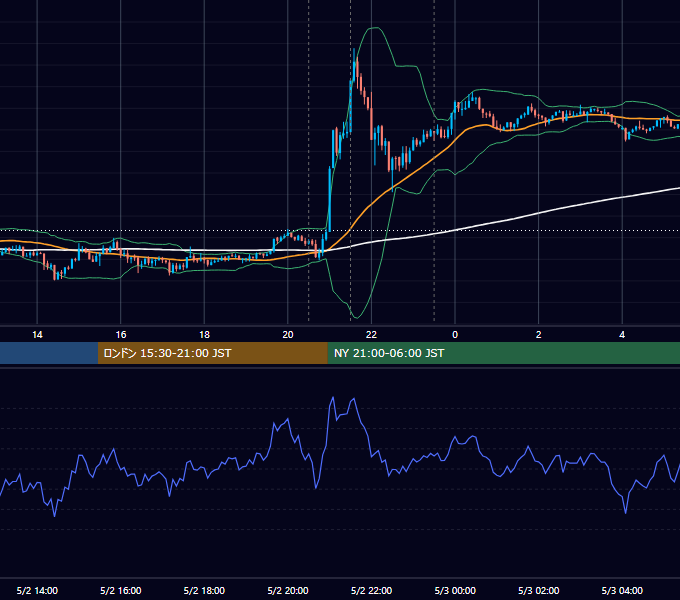The width and height of the screenshot is (680, 600).
Task: Click the 20 hour label on the upper time axis
Action: click(288, 335)
